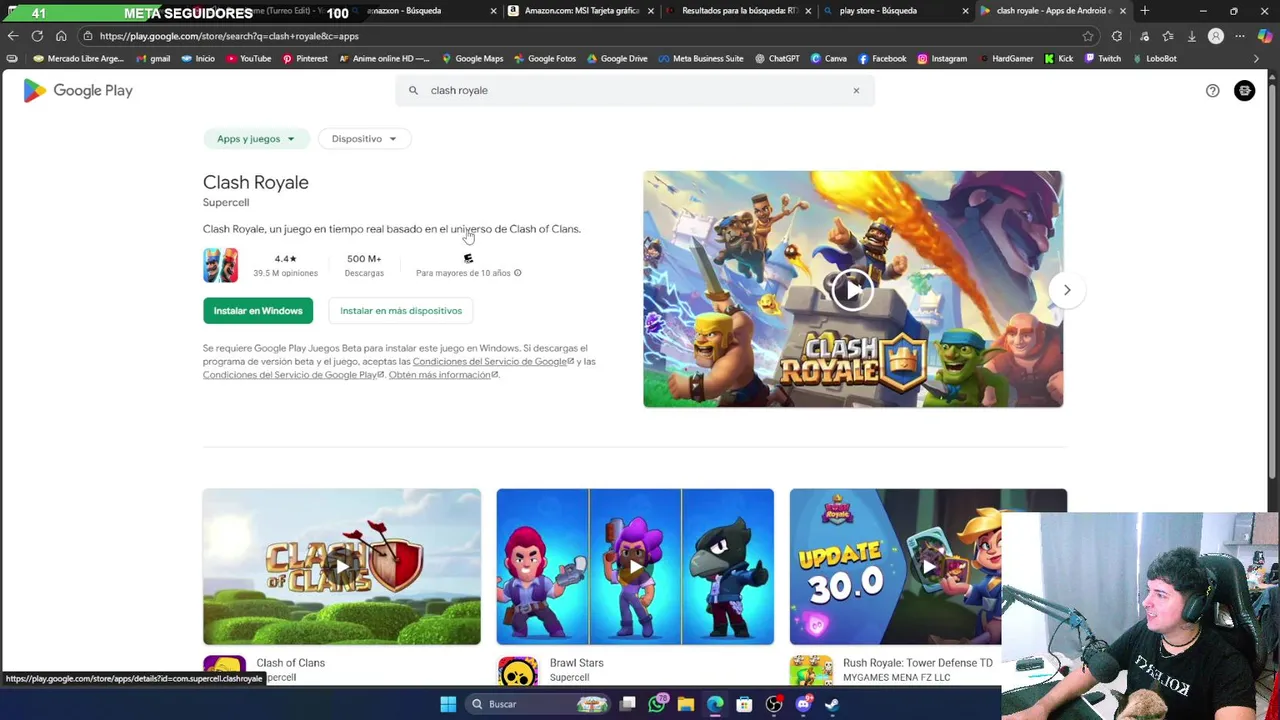Open Google Maps bookmark

[x=472, y=59]
